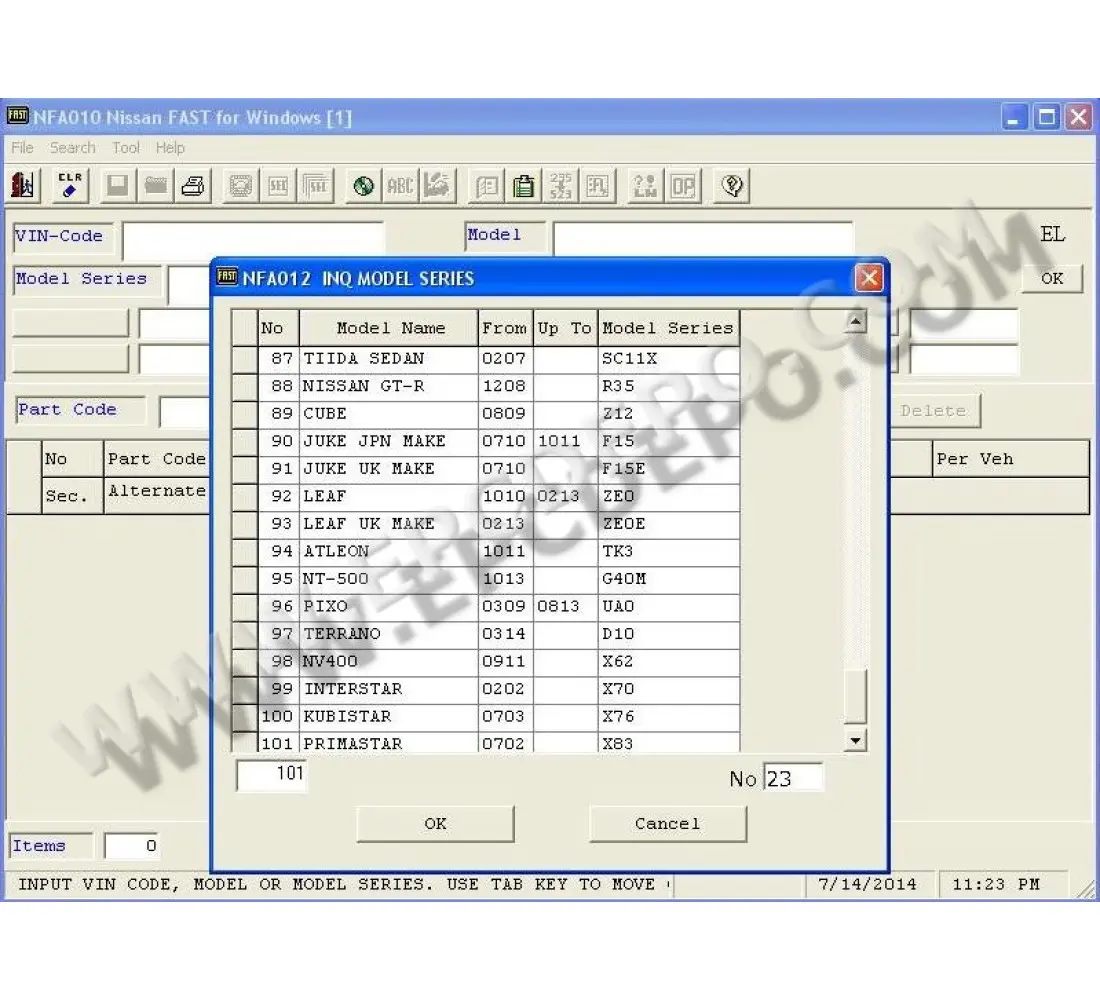Open the Tool menu
This screenshot has height=1000, width=1100.
click(126, 147)
